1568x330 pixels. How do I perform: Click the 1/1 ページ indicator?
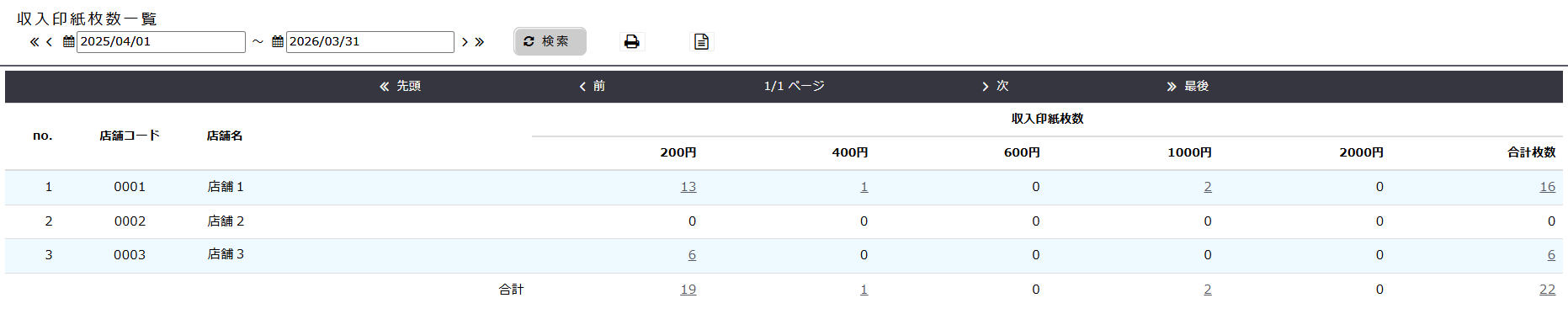coord(794,86)
